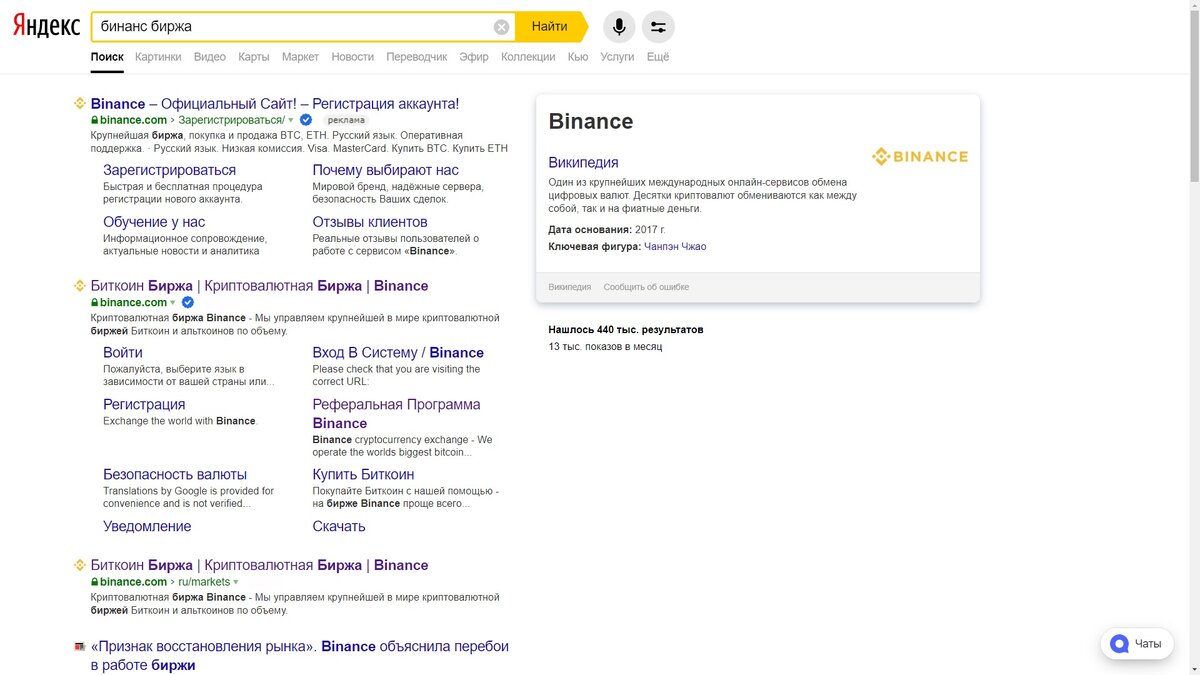Open Отзывы клиентов sitelink
The width and height of the screenshot is (1200, 675).
370,222
